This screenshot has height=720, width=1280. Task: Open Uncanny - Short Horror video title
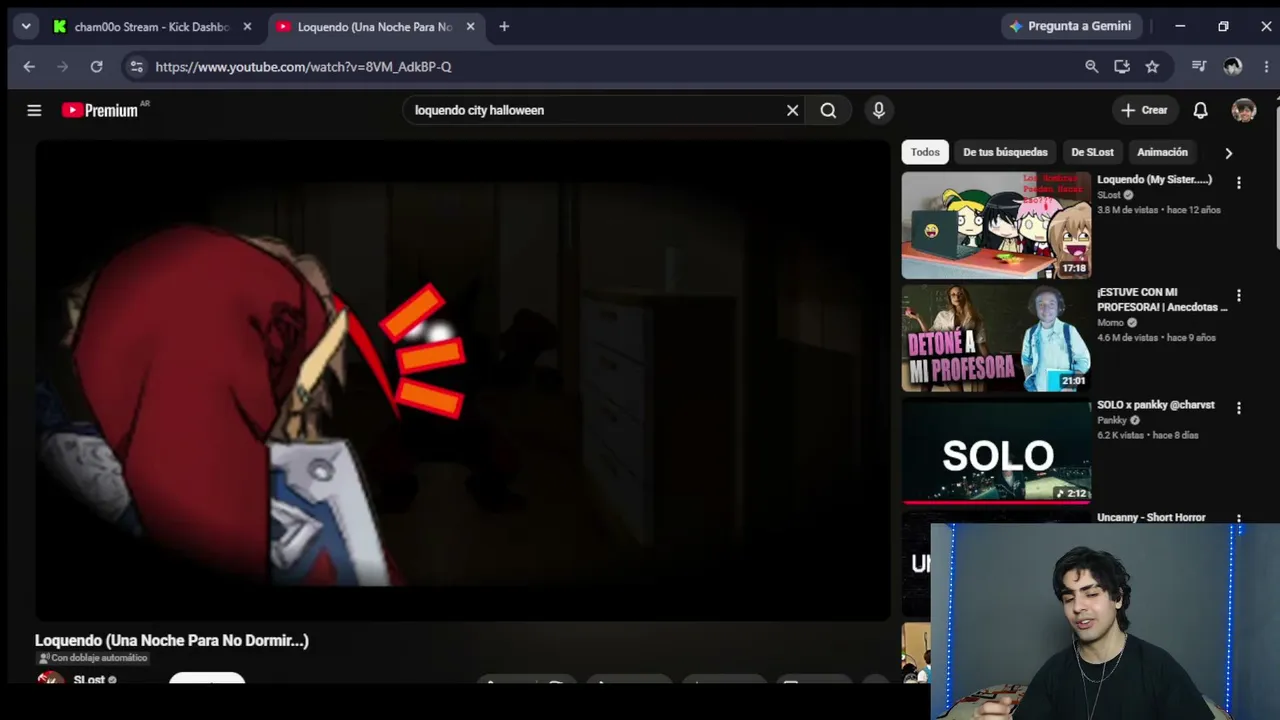click(x=1151, y=518)
